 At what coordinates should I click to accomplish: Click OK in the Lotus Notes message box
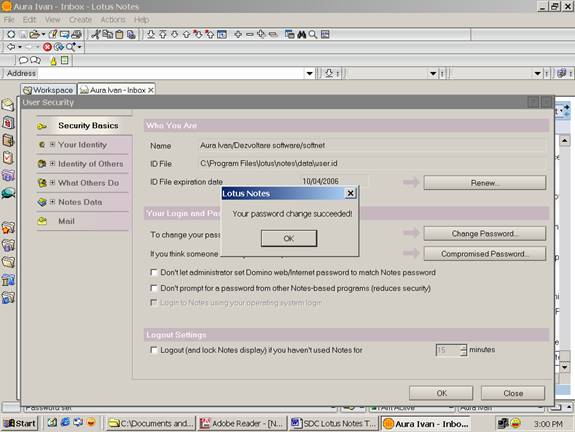pyautogui.click(x=289, y=238)
